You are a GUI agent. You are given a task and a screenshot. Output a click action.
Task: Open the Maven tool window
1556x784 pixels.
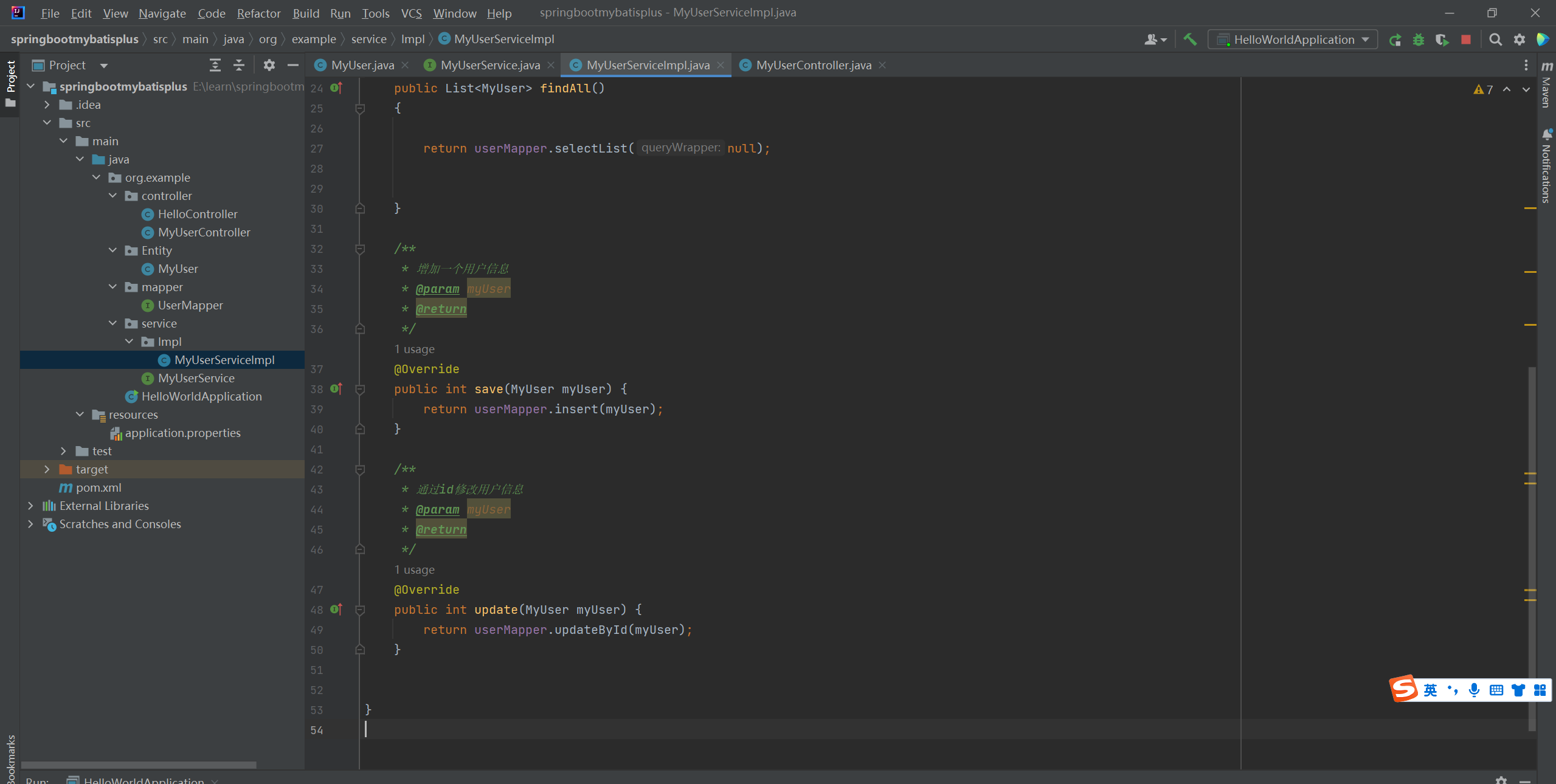[1547, 85]
